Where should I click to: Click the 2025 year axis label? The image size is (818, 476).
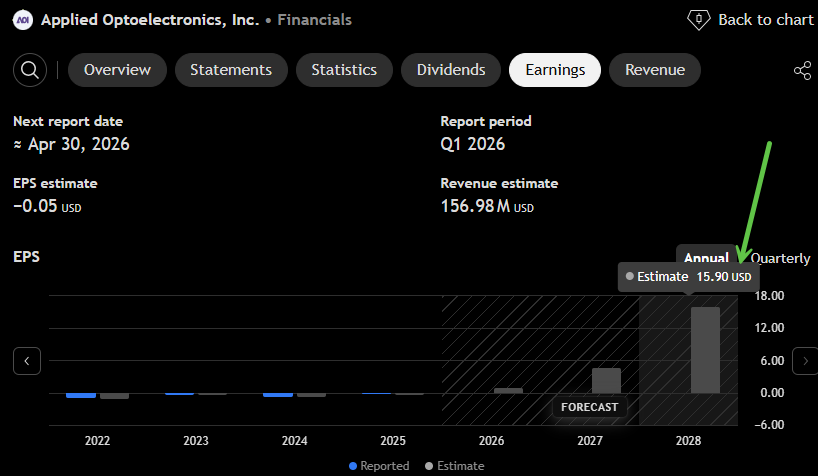pyautogui.click(x=393, y=441)
